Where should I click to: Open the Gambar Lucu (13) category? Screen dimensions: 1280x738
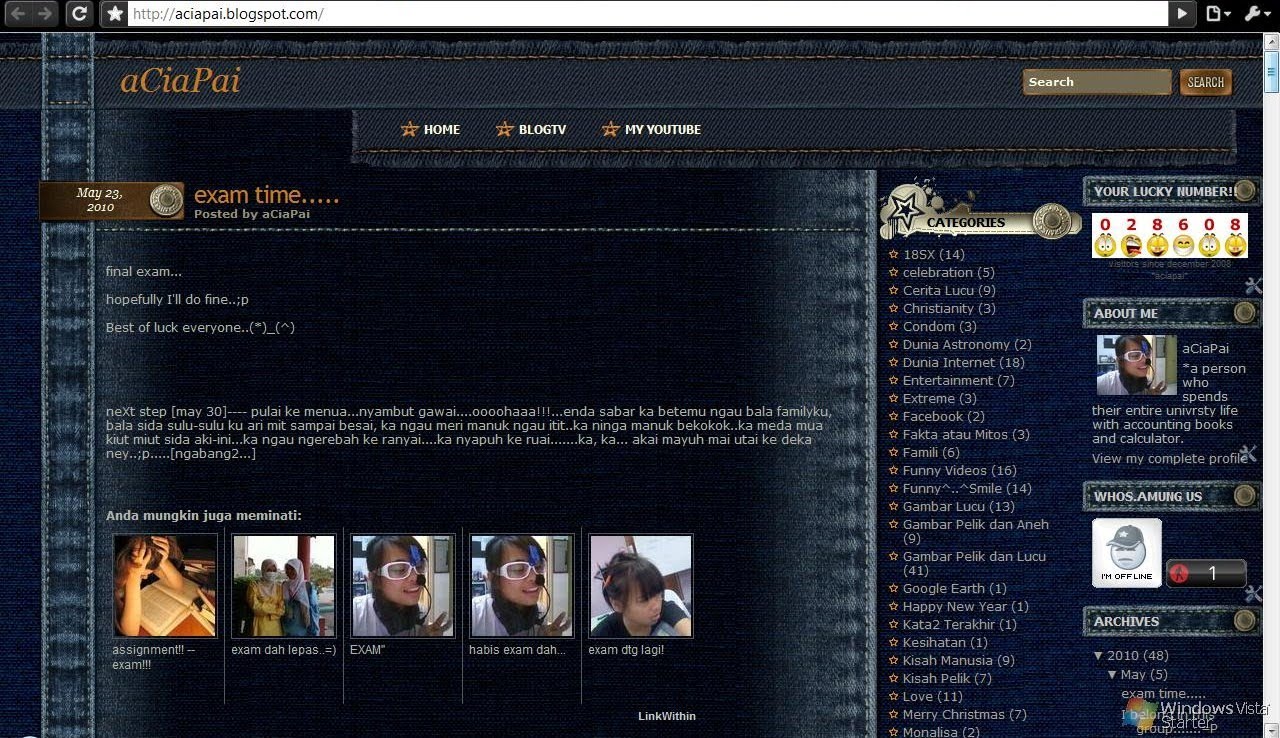coord(958,506)
